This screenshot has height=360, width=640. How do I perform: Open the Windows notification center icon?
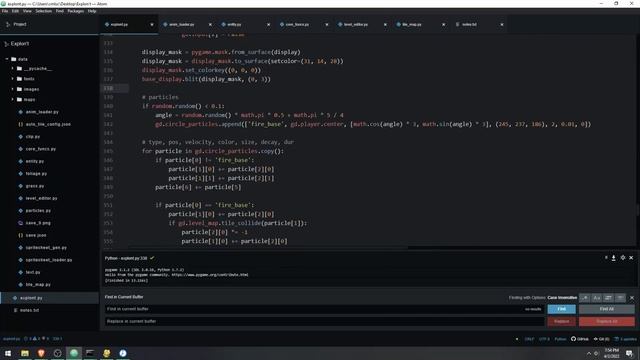pyautogui.click(x=629, y=353)
